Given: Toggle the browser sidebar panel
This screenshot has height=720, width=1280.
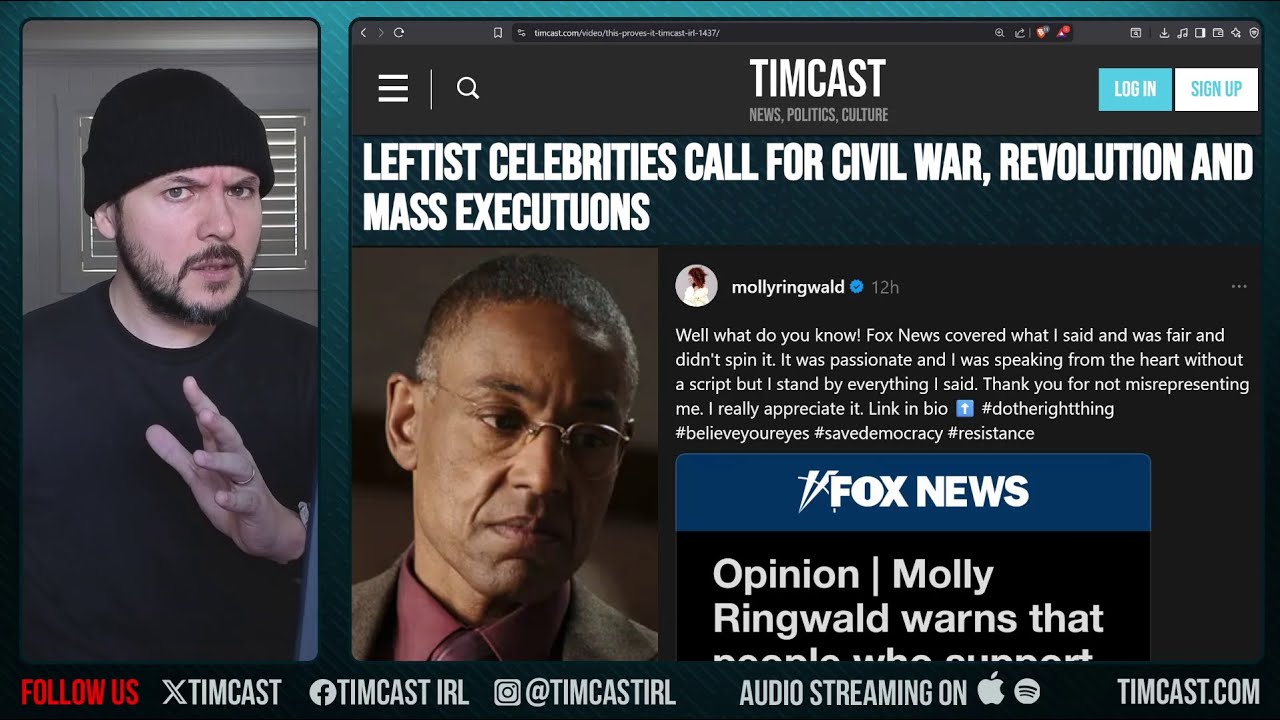Looking at the screenshot, I should click(x=1200, y=33).
